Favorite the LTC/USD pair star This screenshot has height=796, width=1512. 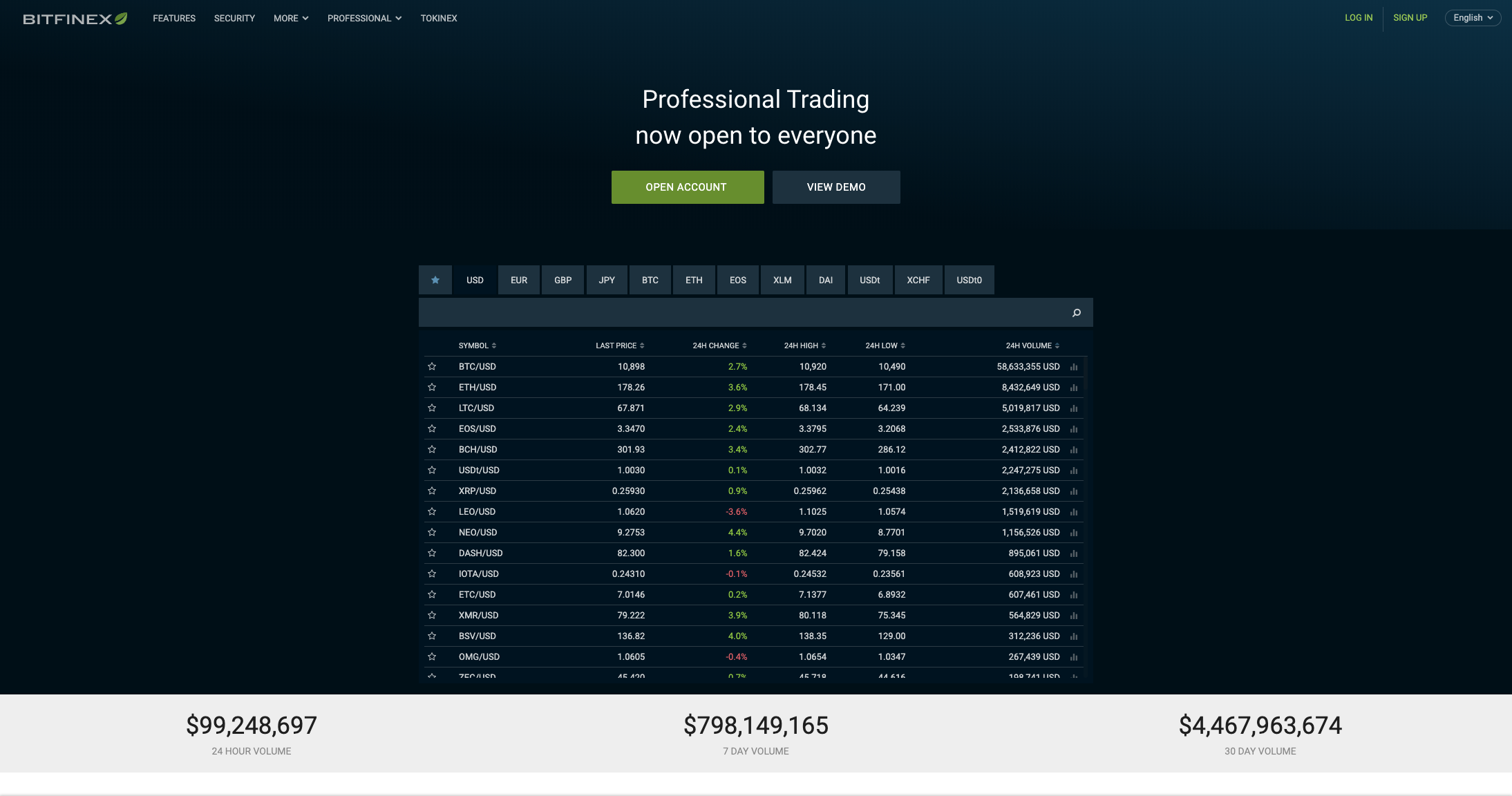432,408
